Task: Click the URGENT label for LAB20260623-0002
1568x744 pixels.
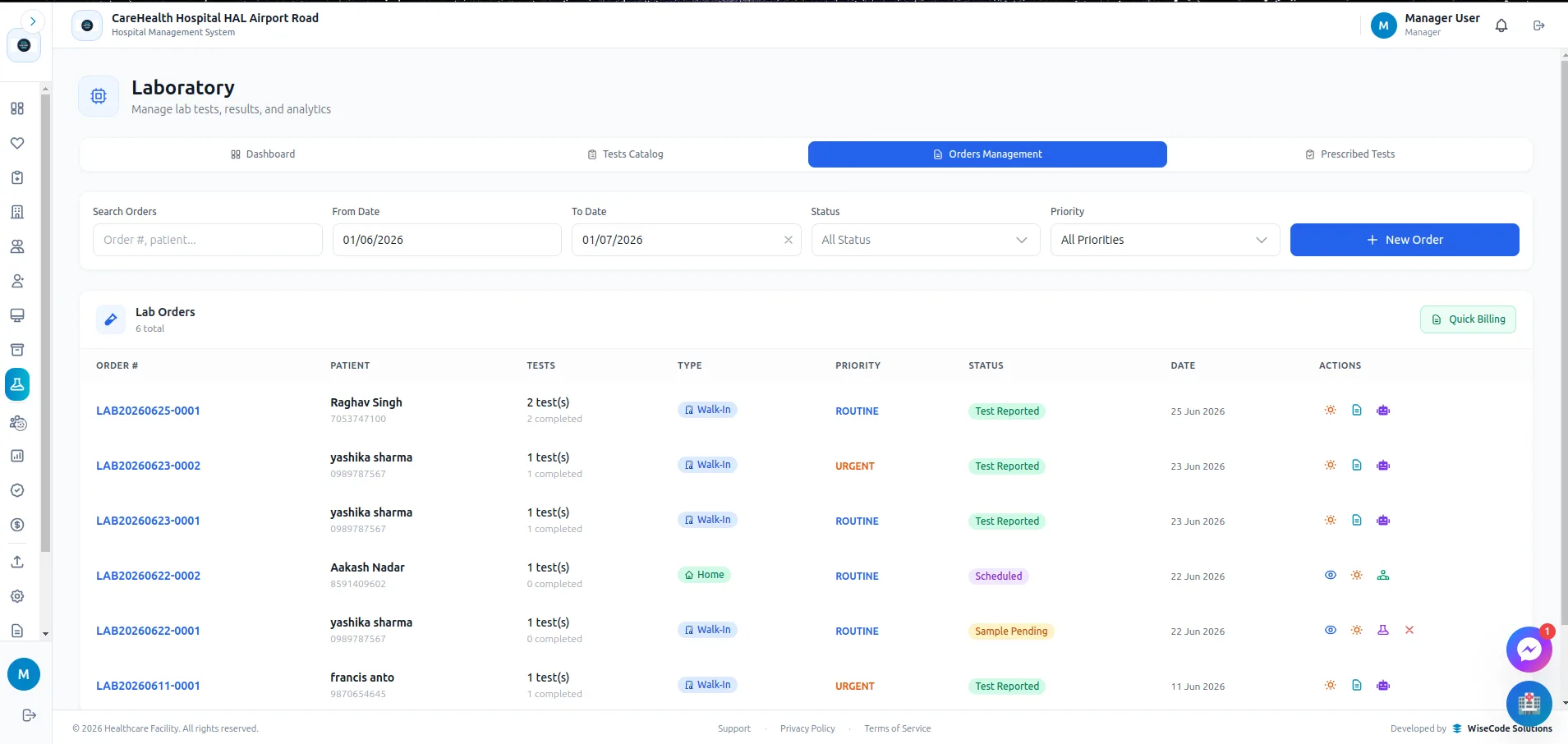Action: pyautogui.click(x=855, y=466)
